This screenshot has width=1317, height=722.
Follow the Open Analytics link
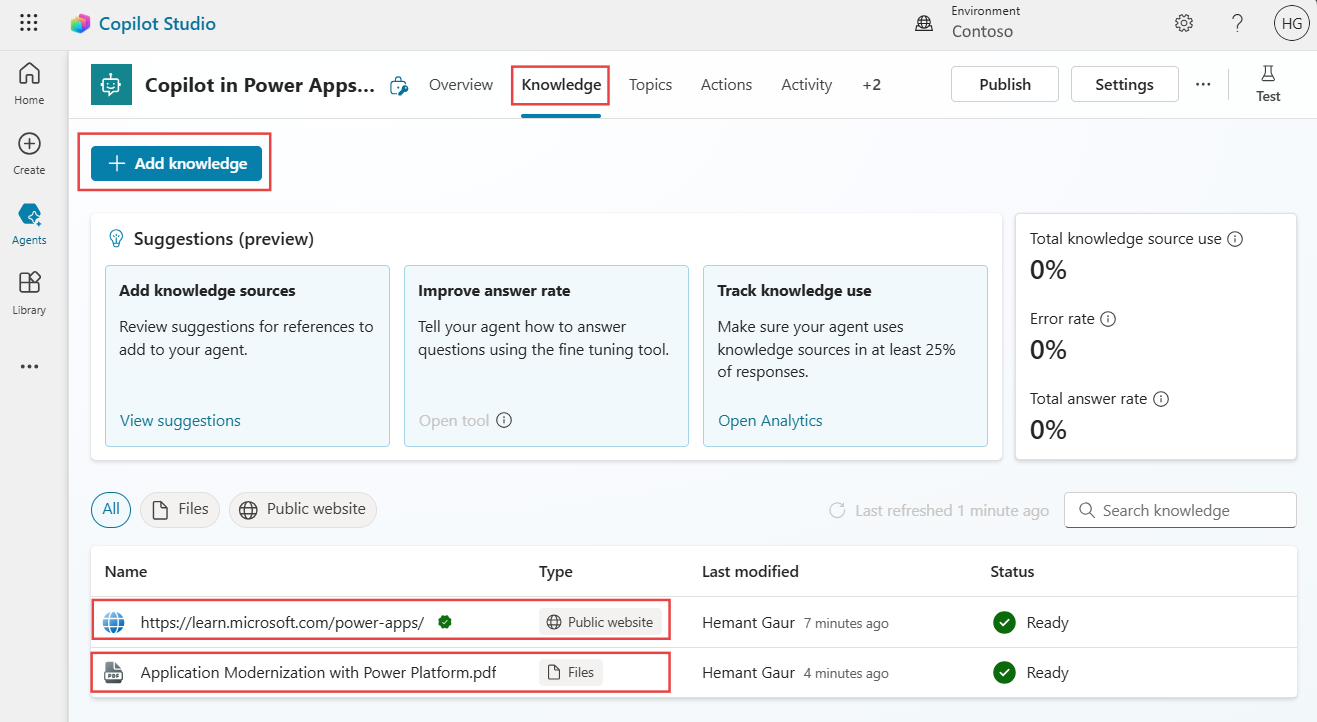pos(770,420)
